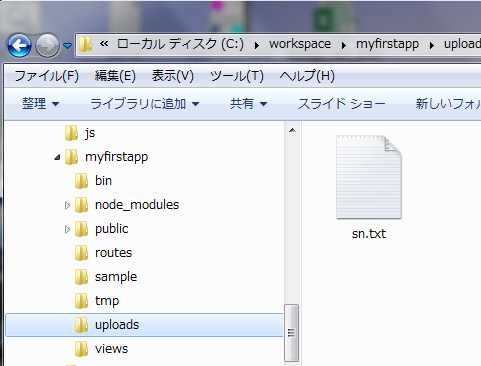Image resolution: width=481 pixels, height=366 pixels.
Task: Click the bin folder icon
Action: pos(81,180)
